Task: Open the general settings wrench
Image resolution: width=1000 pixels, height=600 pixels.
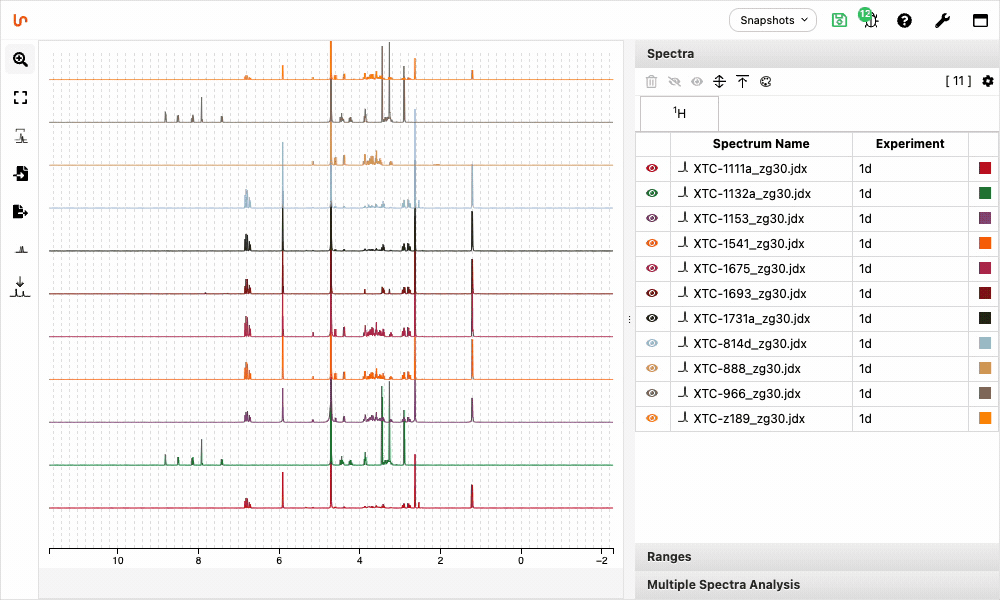Action: click(942, 20)
